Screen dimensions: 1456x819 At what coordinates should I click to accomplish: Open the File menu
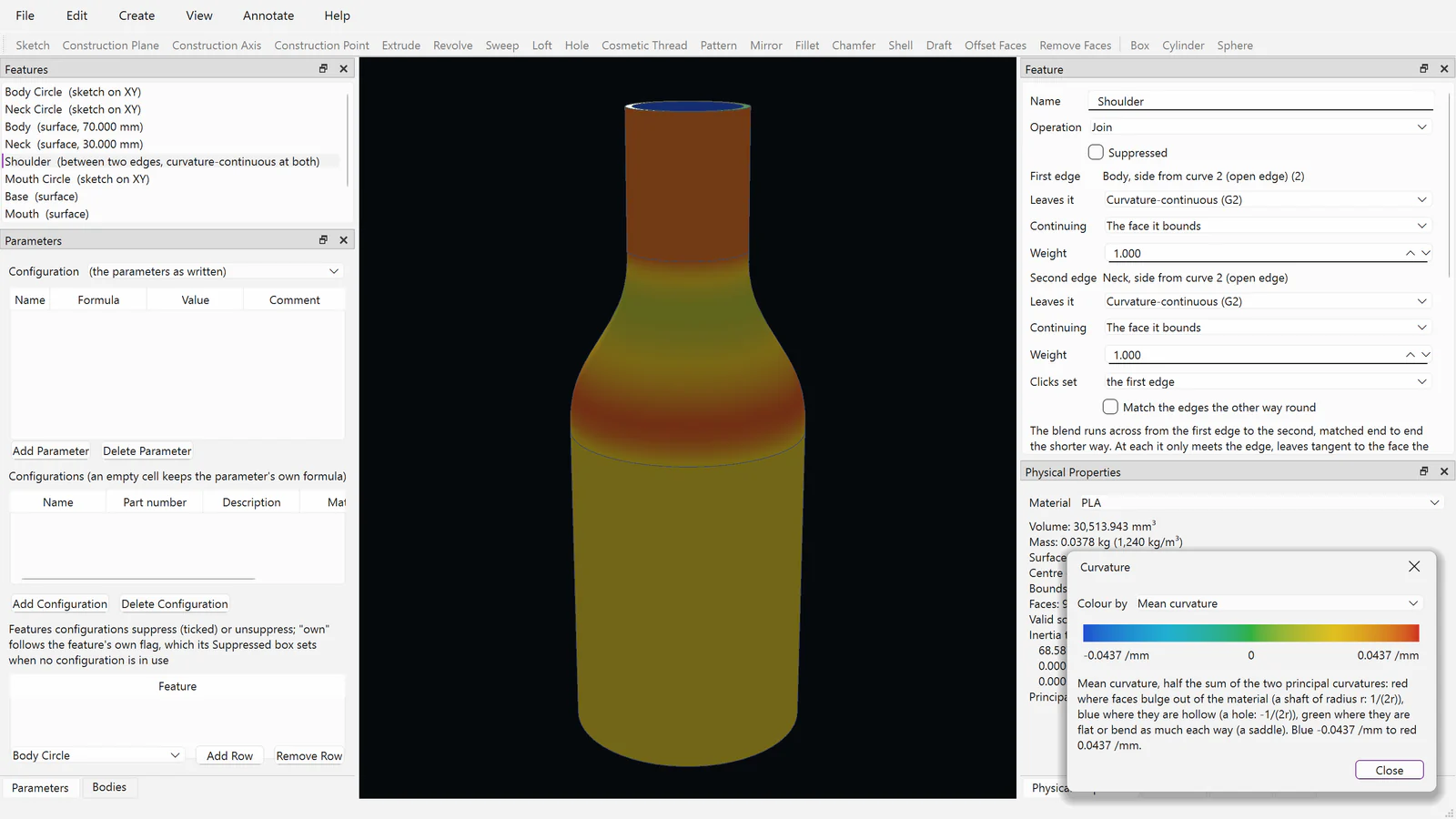pos(25,15)
